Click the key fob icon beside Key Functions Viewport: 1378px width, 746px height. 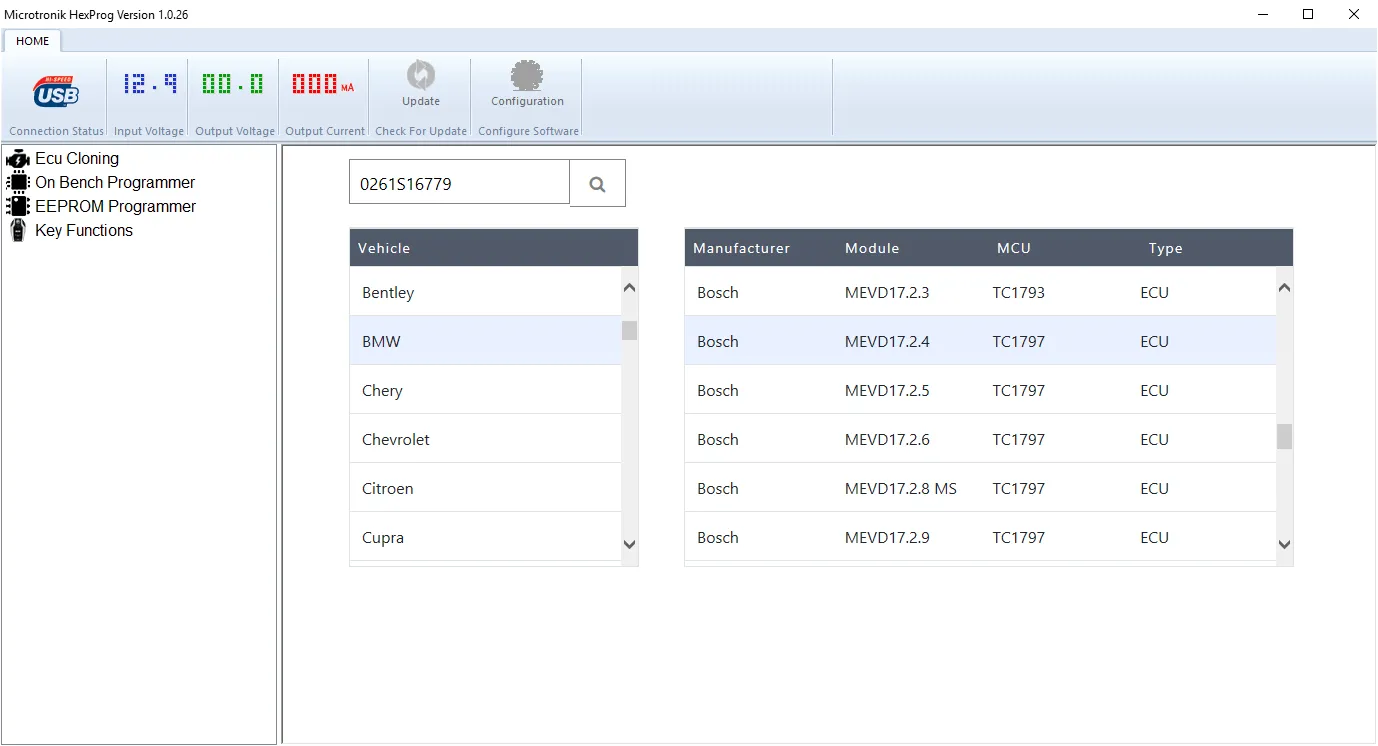click(x=18, y=230)
